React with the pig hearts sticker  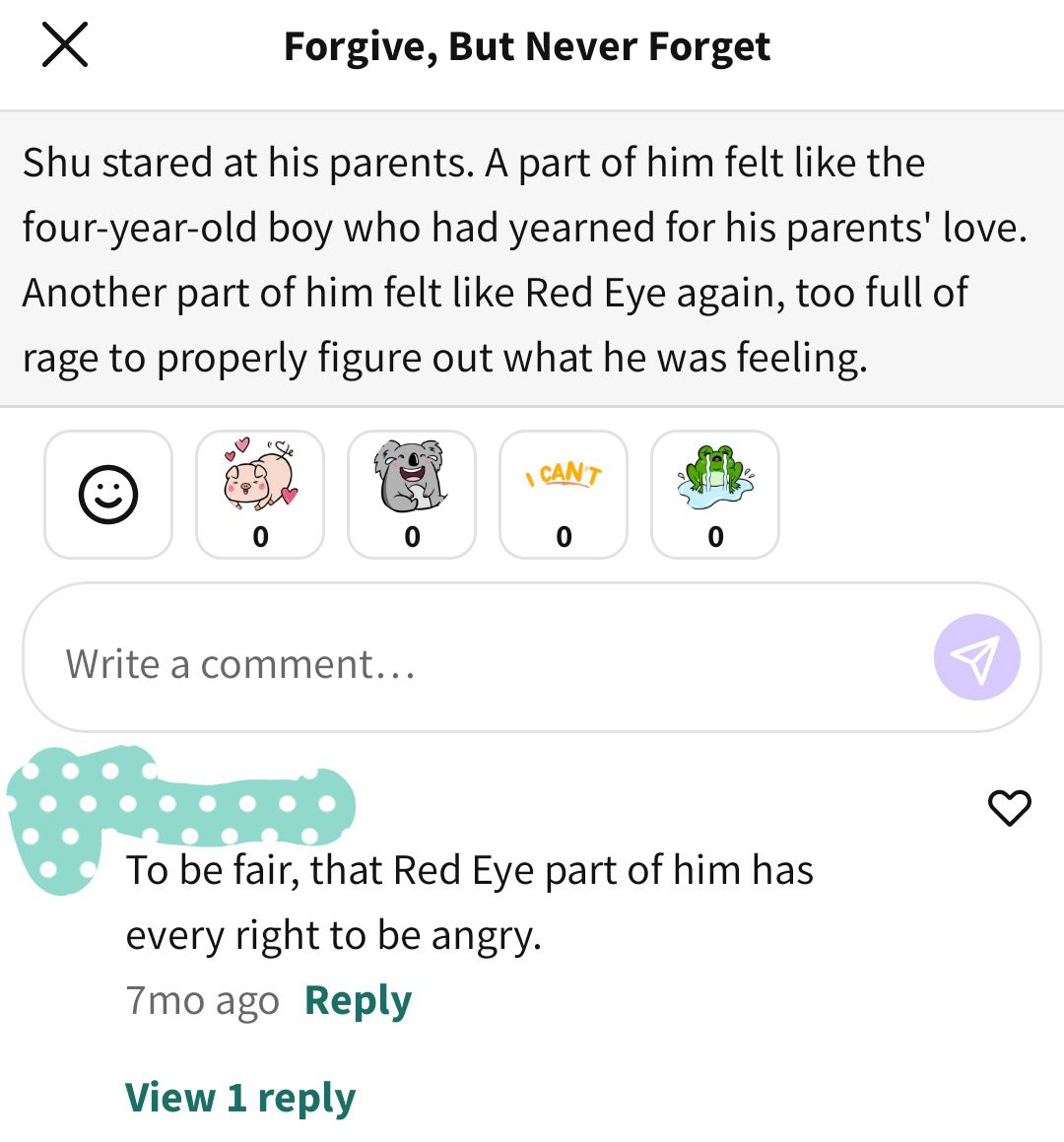pyautogui.click(x=260, y=495)
